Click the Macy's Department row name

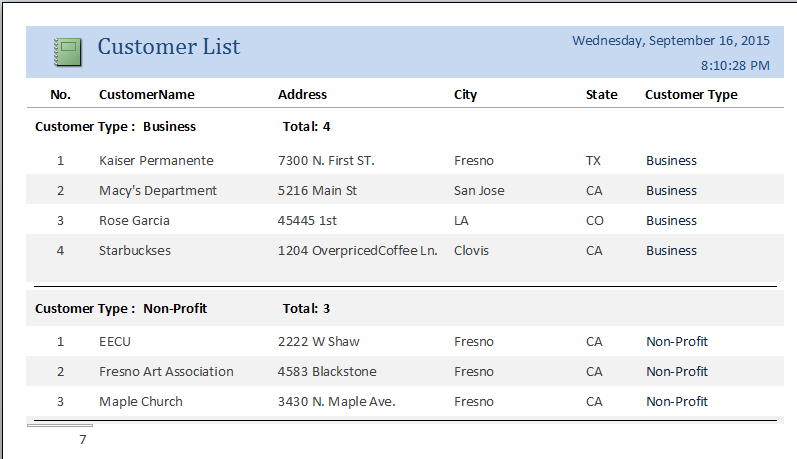tap(158, 191)
